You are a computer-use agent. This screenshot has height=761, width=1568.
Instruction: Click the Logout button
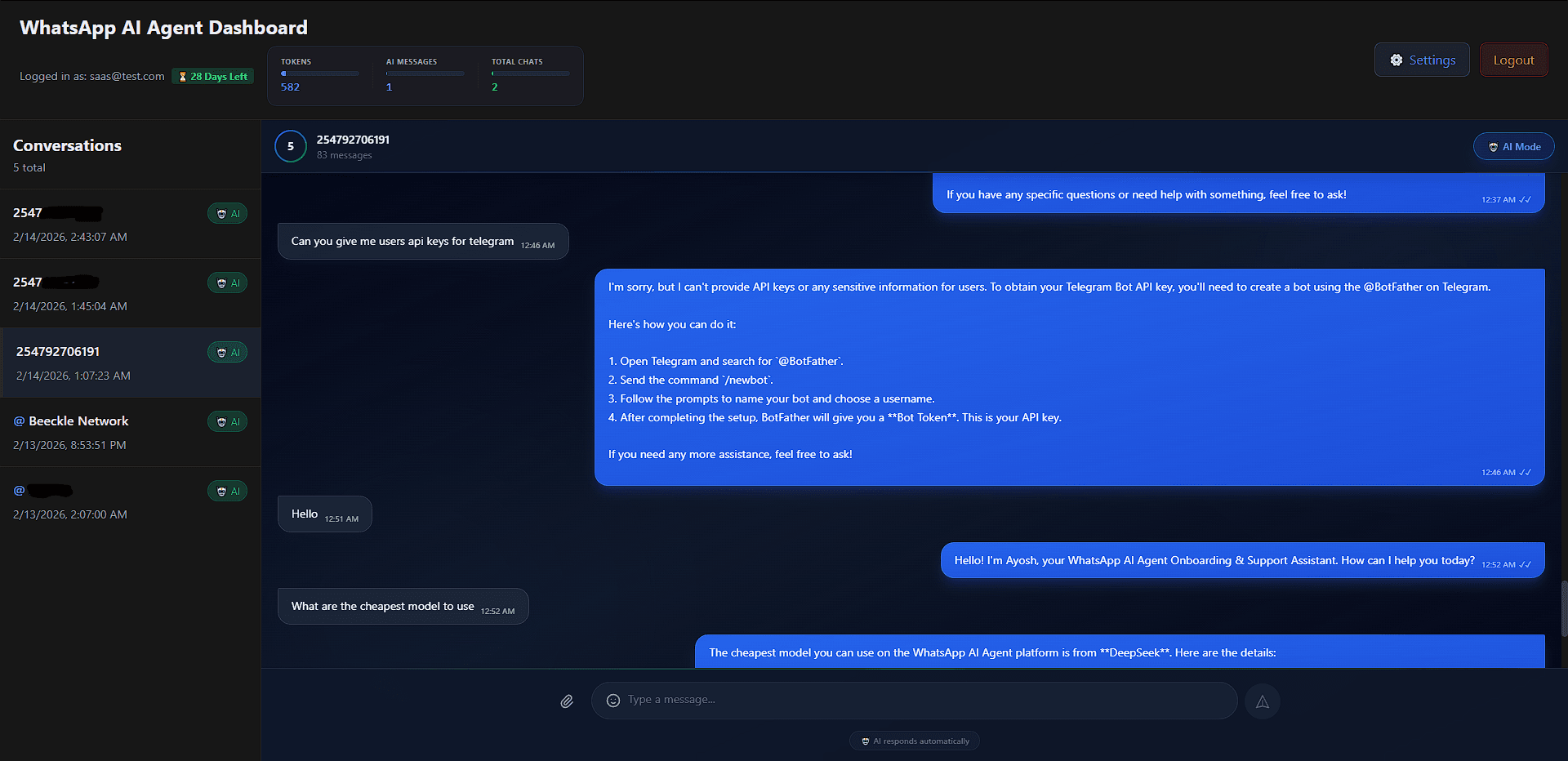coord(1513,60)
